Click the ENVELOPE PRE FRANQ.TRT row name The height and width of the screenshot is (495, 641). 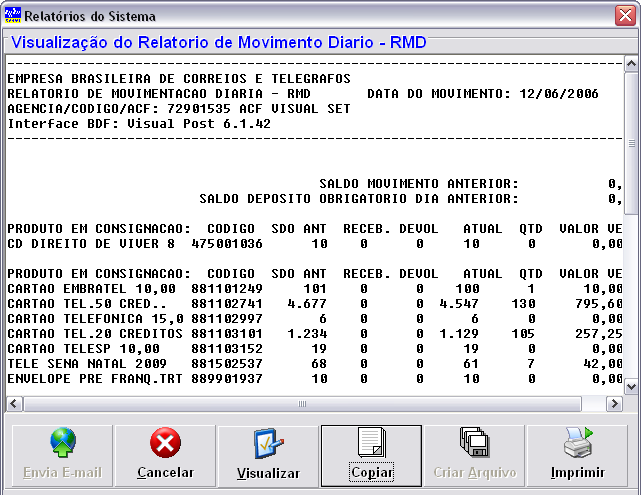95,379
